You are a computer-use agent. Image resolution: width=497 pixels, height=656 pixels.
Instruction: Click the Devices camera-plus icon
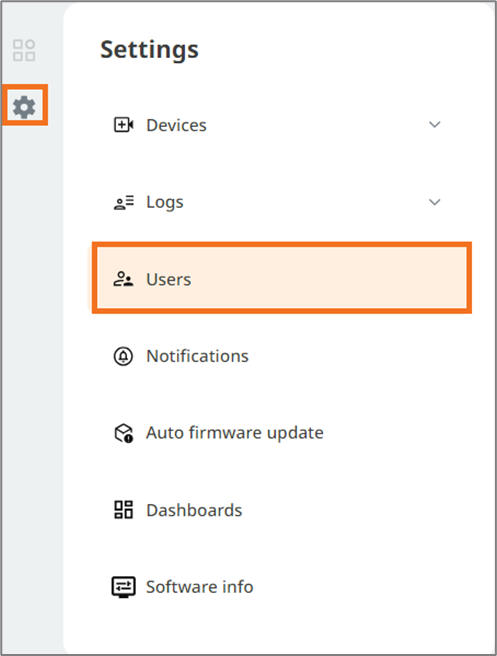(x=123, y=125)
